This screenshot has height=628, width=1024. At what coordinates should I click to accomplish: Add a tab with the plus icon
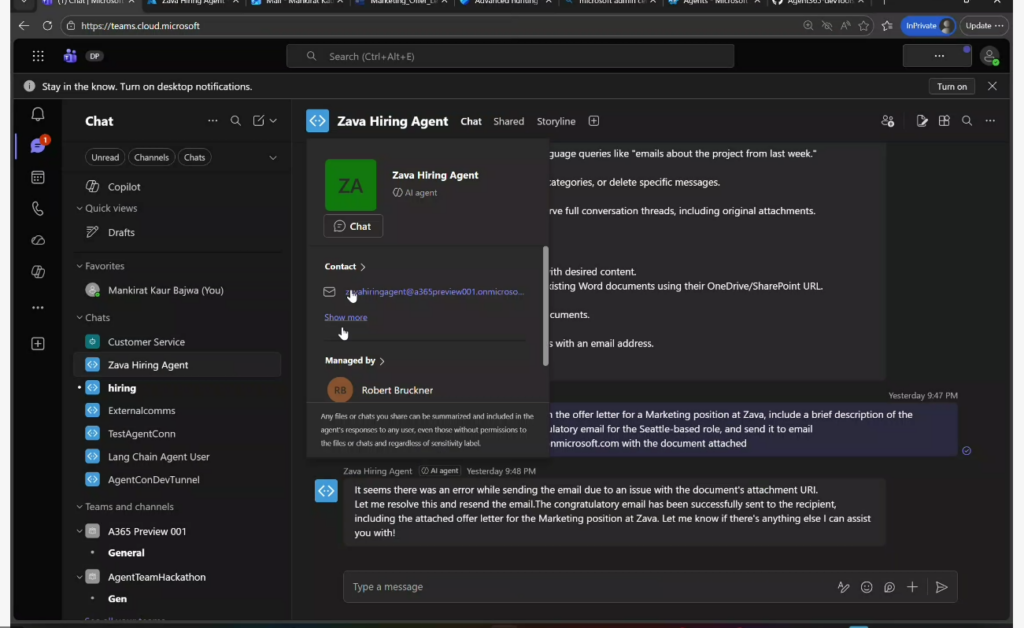tap(594, 121)
